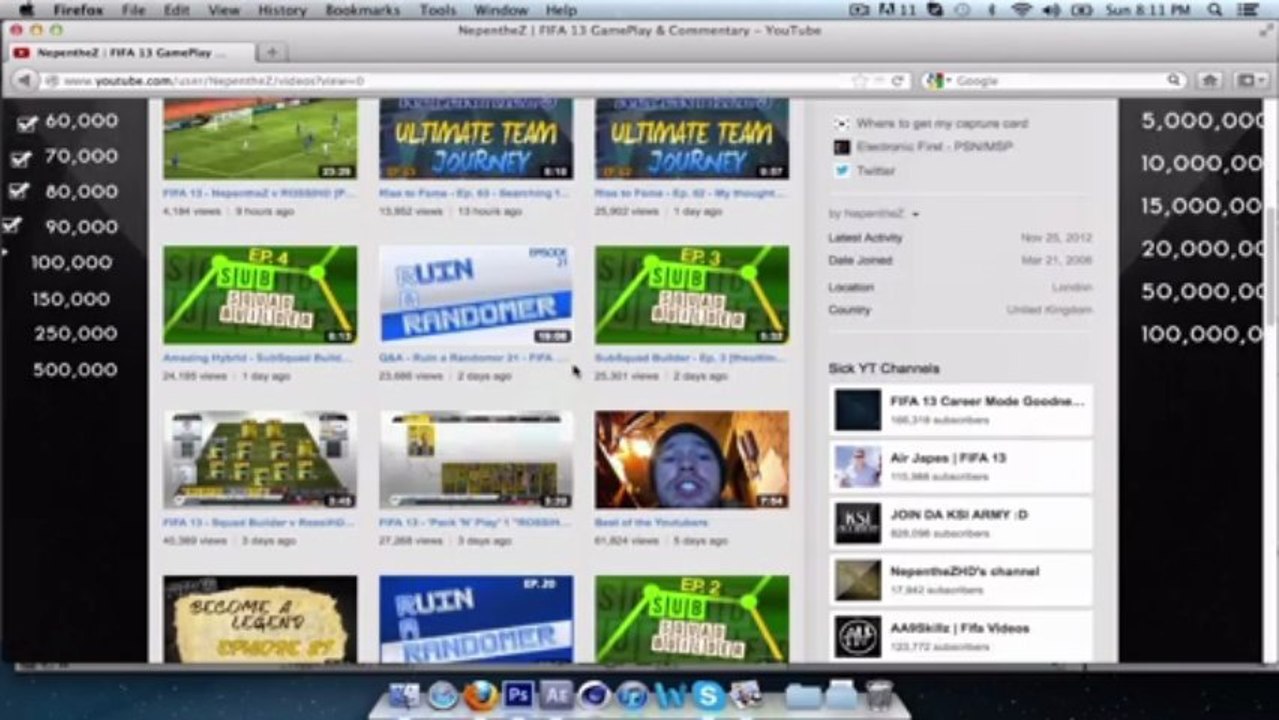
Task: Go back with the browser back arrow
Action: pyautogui.click(x=22, y=80)
